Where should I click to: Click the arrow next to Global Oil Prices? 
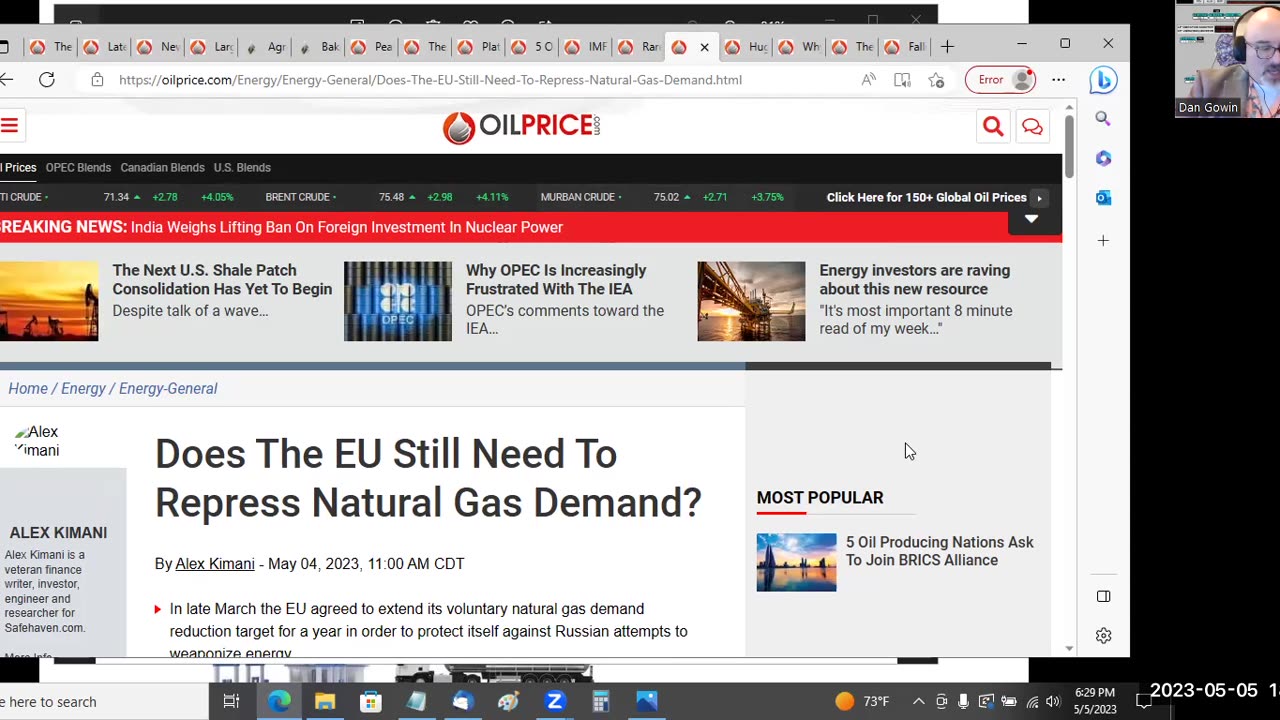pos(1039,198)
